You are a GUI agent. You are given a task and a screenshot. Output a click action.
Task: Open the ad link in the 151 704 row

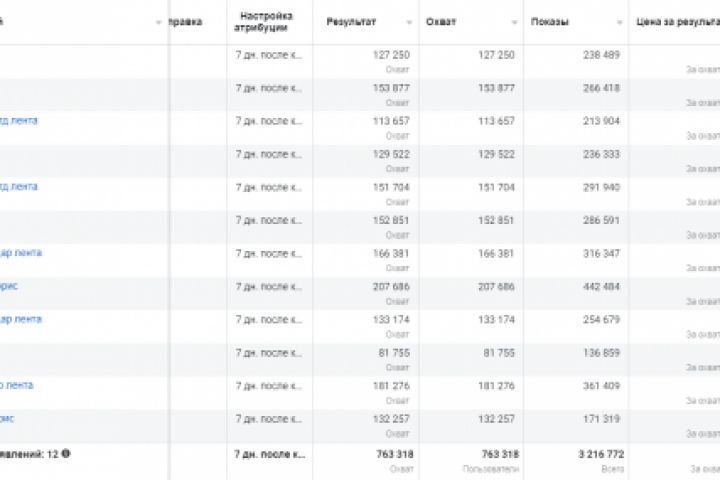[19, 187]
